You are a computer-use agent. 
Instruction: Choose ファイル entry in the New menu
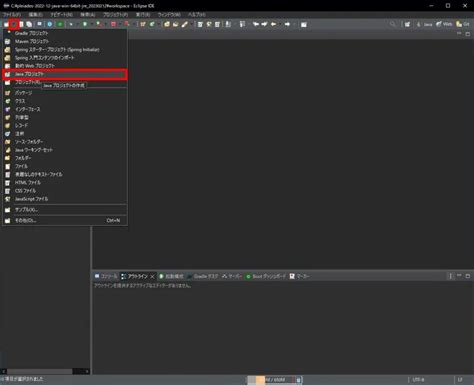pyautogui.click(x=65, y=166)
